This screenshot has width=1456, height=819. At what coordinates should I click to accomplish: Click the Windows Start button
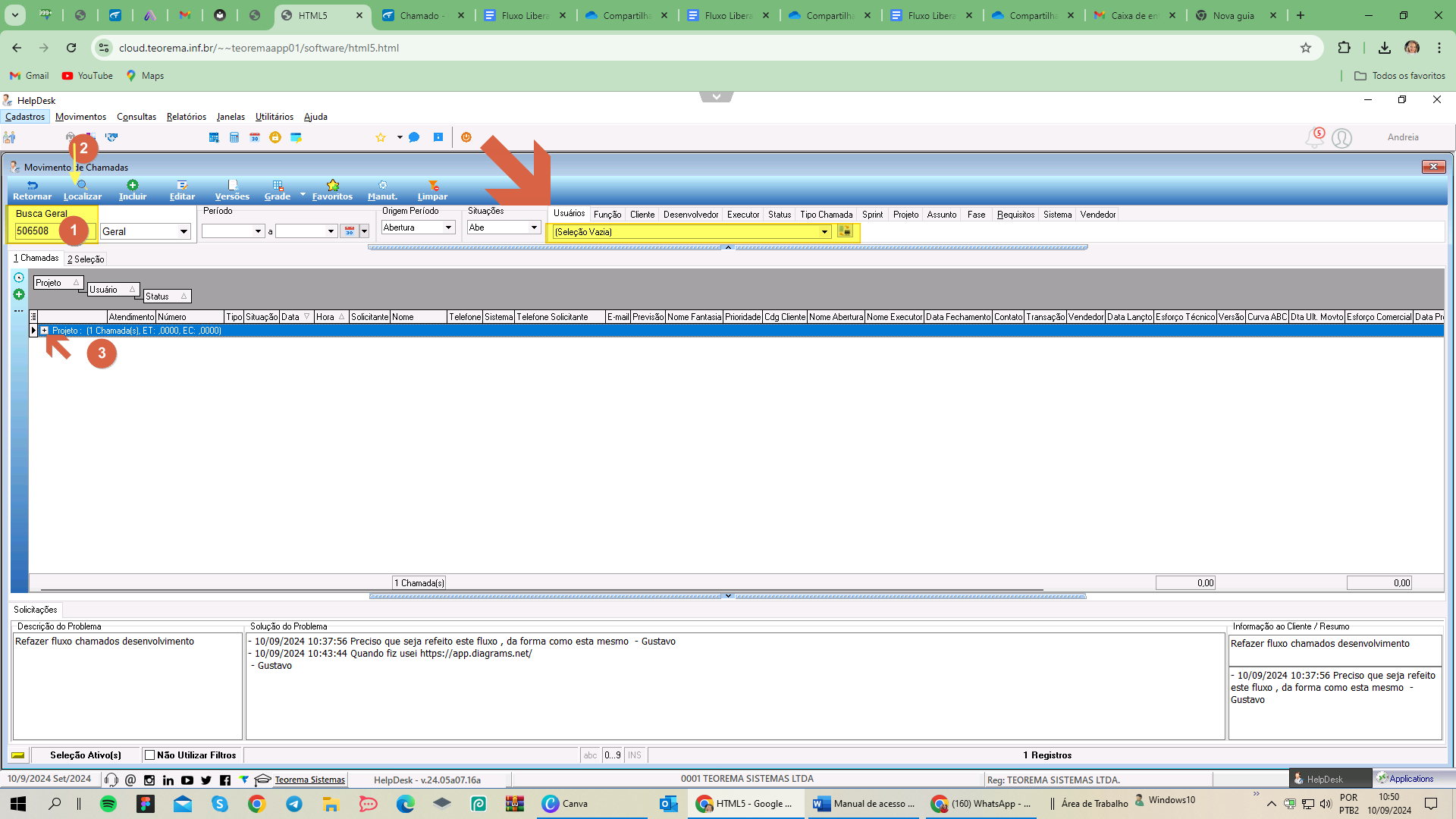tap(18, 804)
